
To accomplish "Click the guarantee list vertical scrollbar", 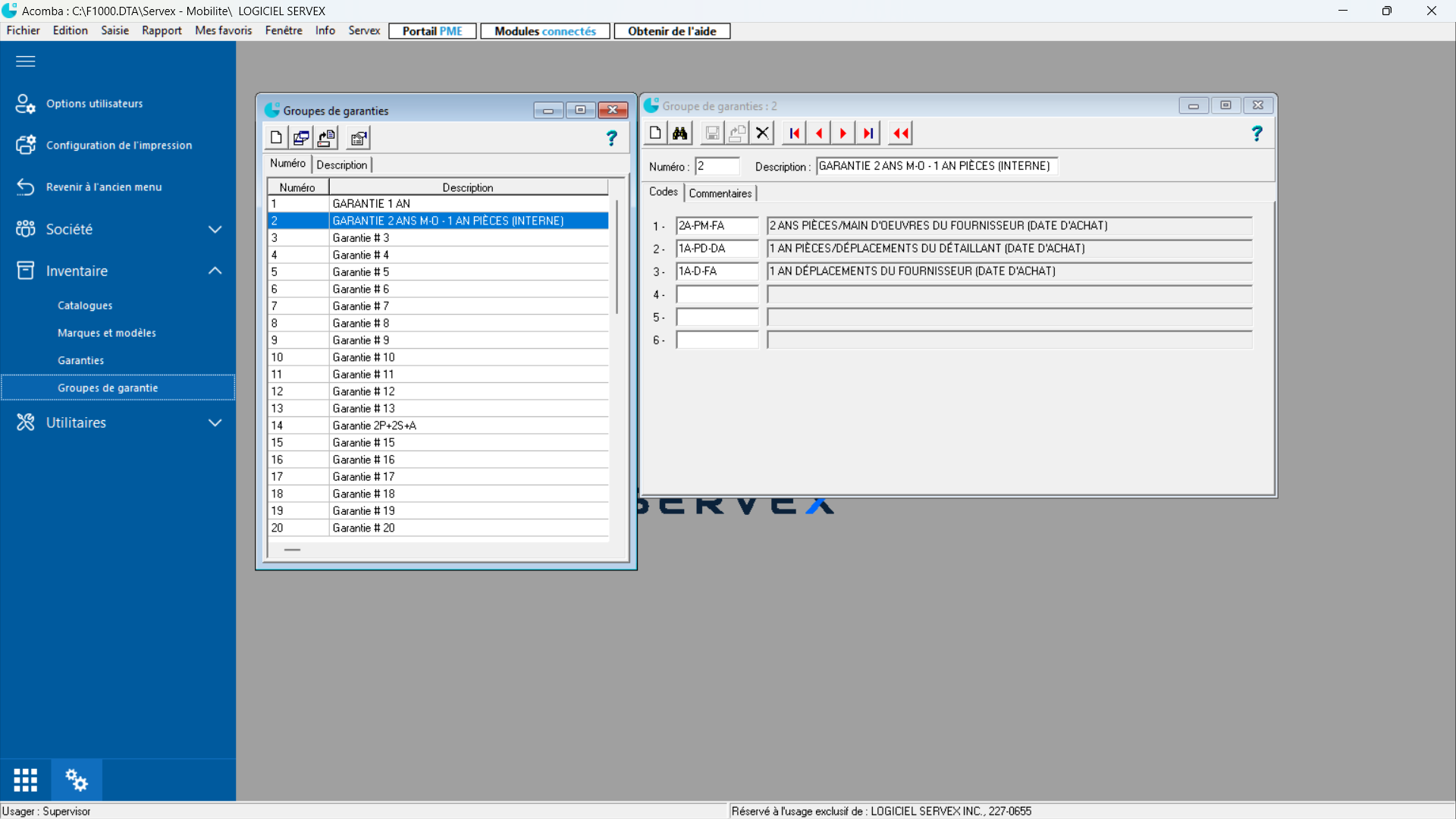I will (617, 258).
